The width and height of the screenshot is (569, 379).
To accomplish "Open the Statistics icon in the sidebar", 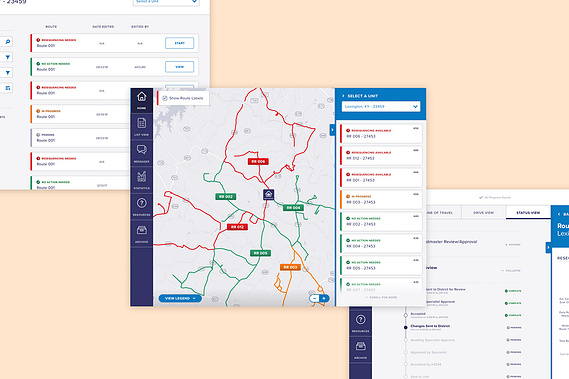I will (142, 180).
